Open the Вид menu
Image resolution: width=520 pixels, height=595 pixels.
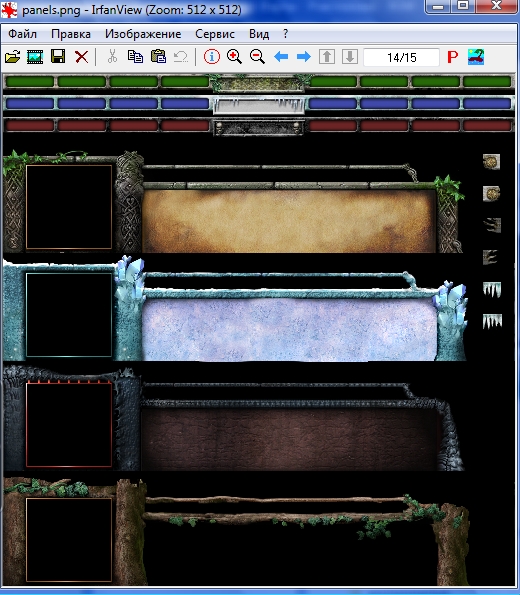click(x=259, y=34)
